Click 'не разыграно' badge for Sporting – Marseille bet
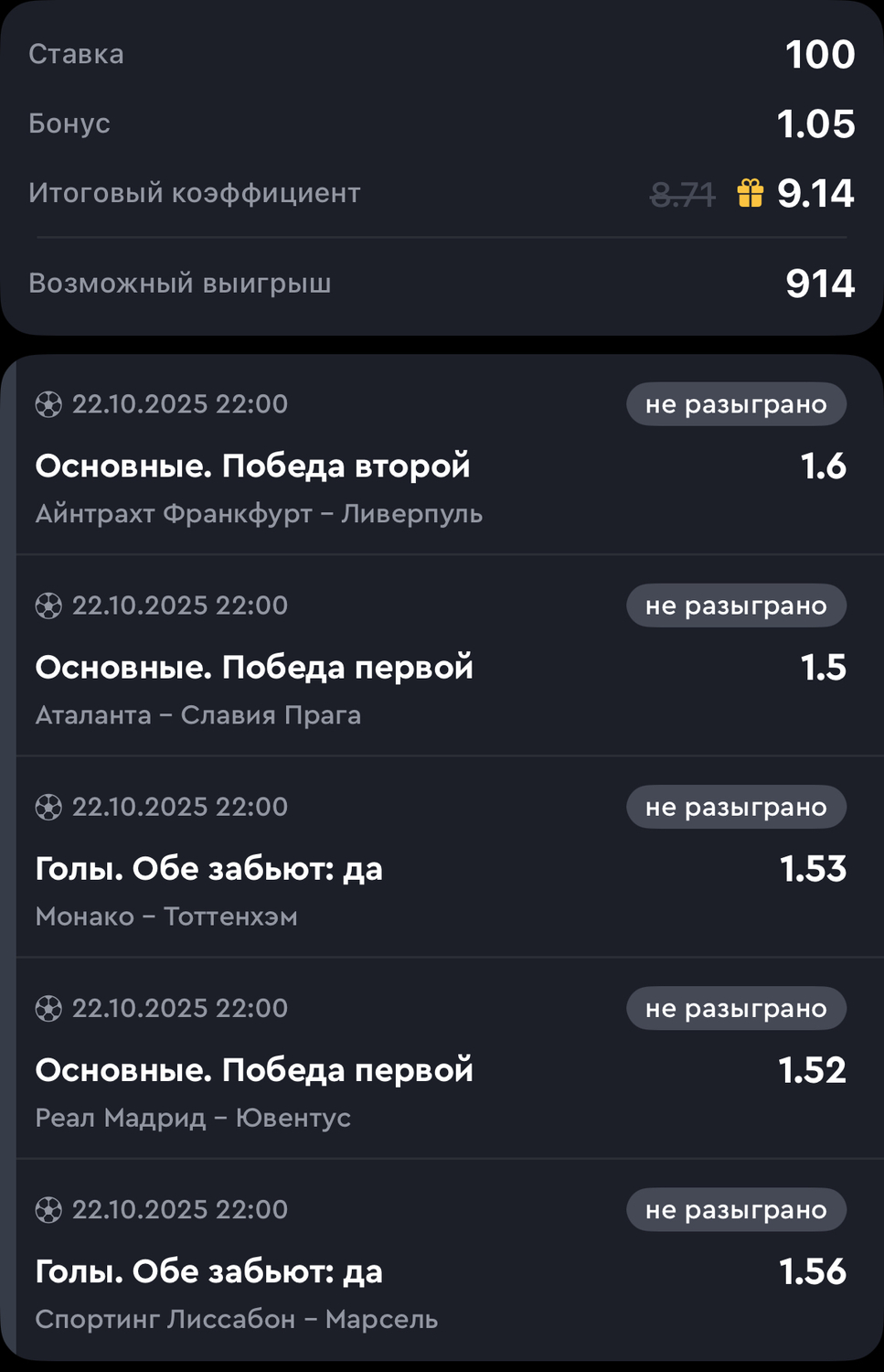Image resolution: width=884 pixels, height=1372 pixels. pos(736,1210)
